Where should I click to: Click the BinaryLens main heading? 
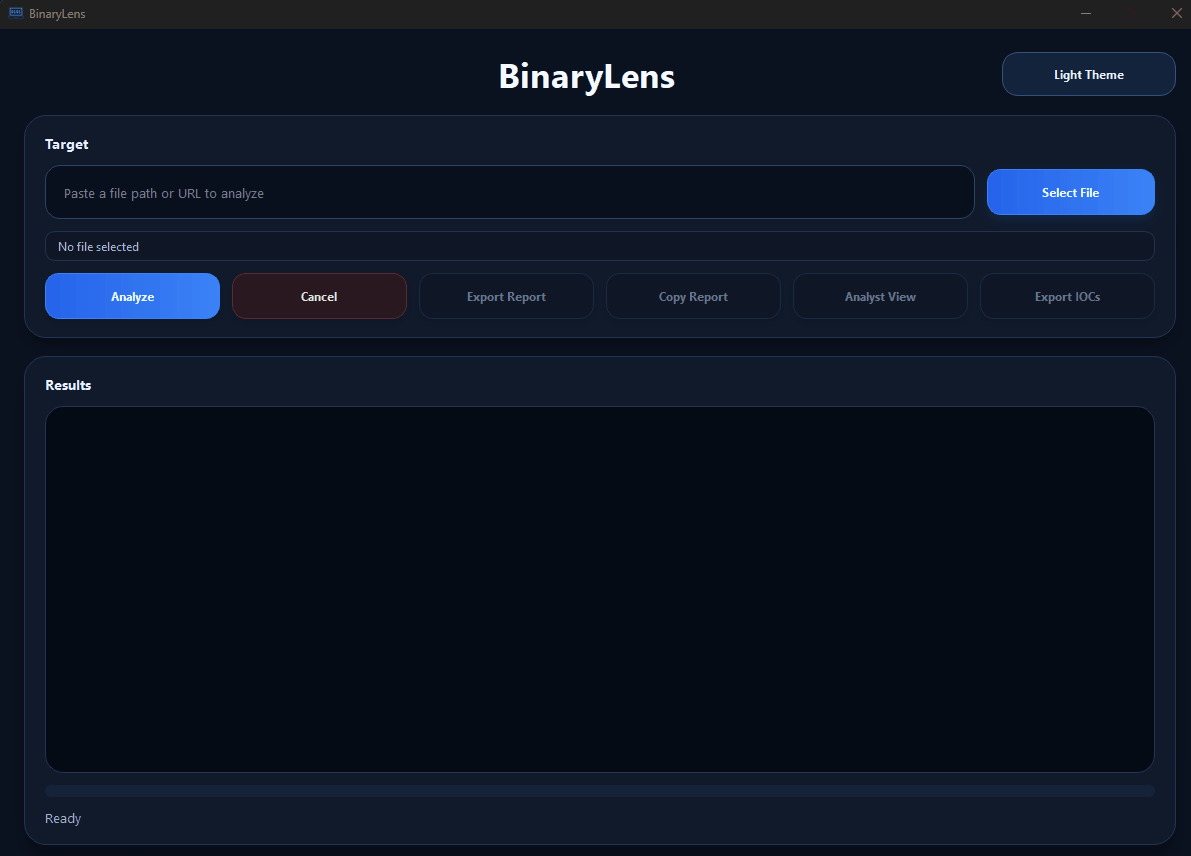[x=587, y=76]
